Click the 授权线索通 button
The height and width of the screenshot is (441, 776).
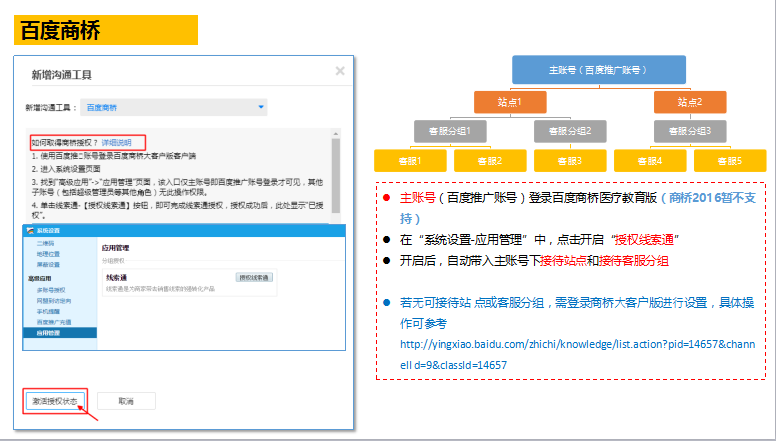(254, 278)
